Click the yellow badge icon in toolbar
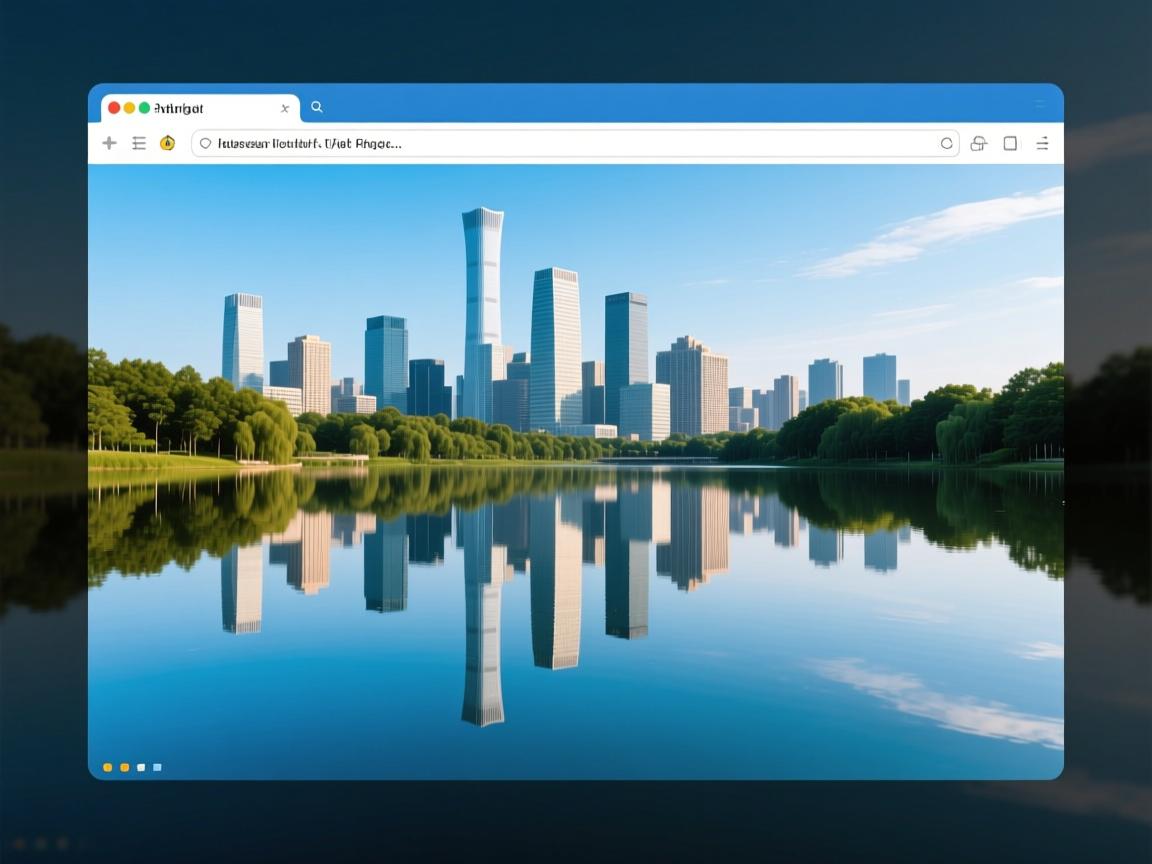This screenshot has width=1152, height=864. point(168,143)
